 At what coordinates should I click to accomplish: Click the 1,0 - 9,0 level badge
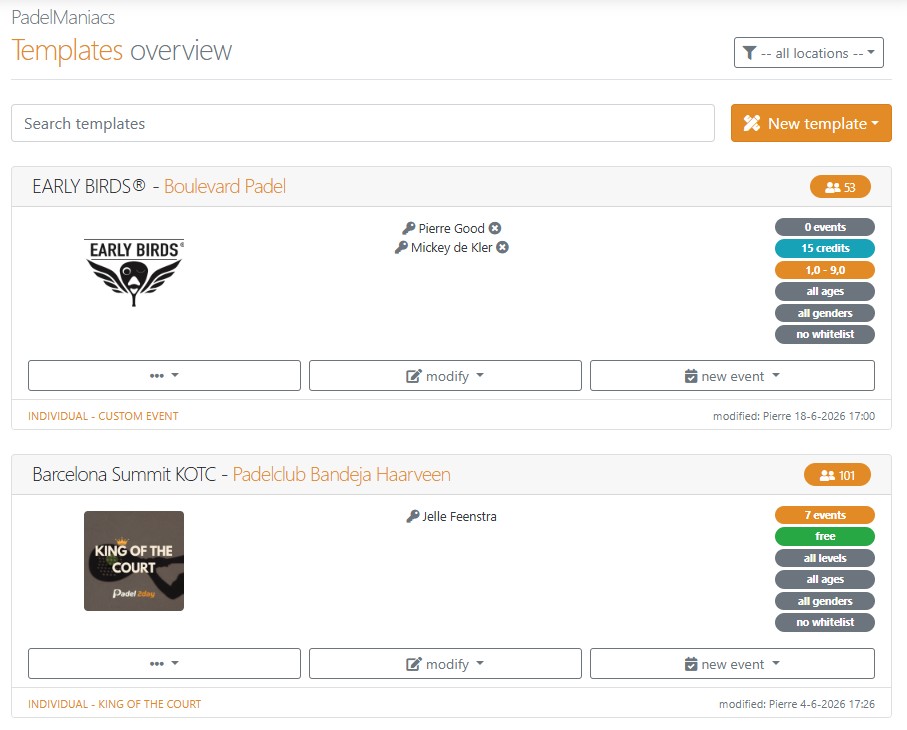pos(825,270)
